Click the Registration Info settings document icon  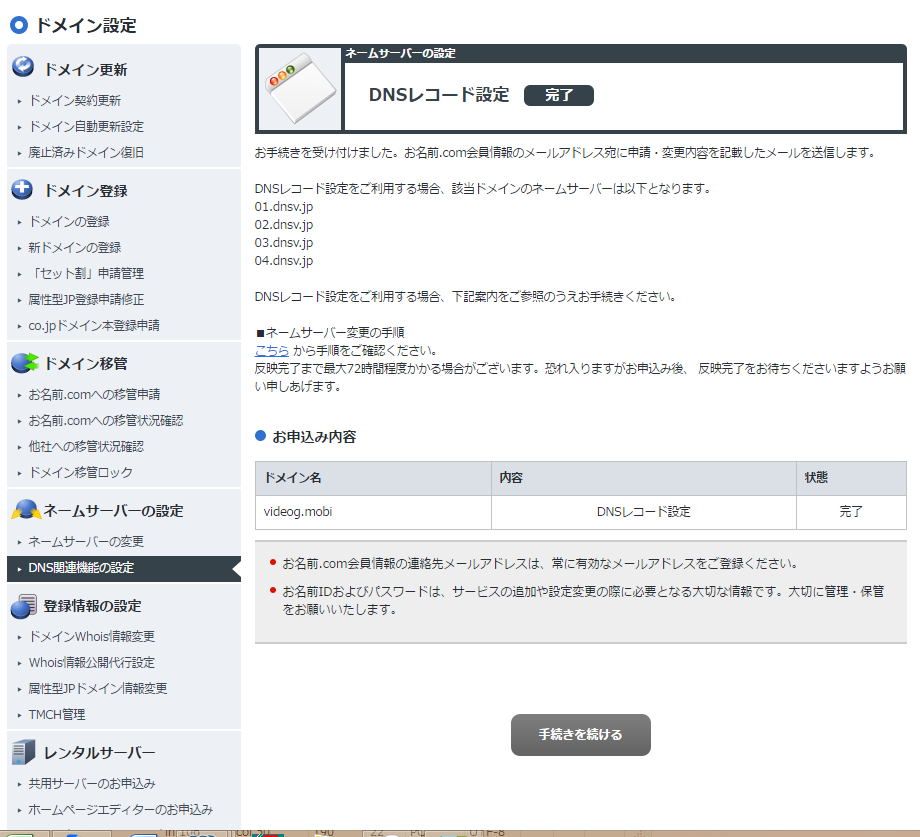point(23,605)
